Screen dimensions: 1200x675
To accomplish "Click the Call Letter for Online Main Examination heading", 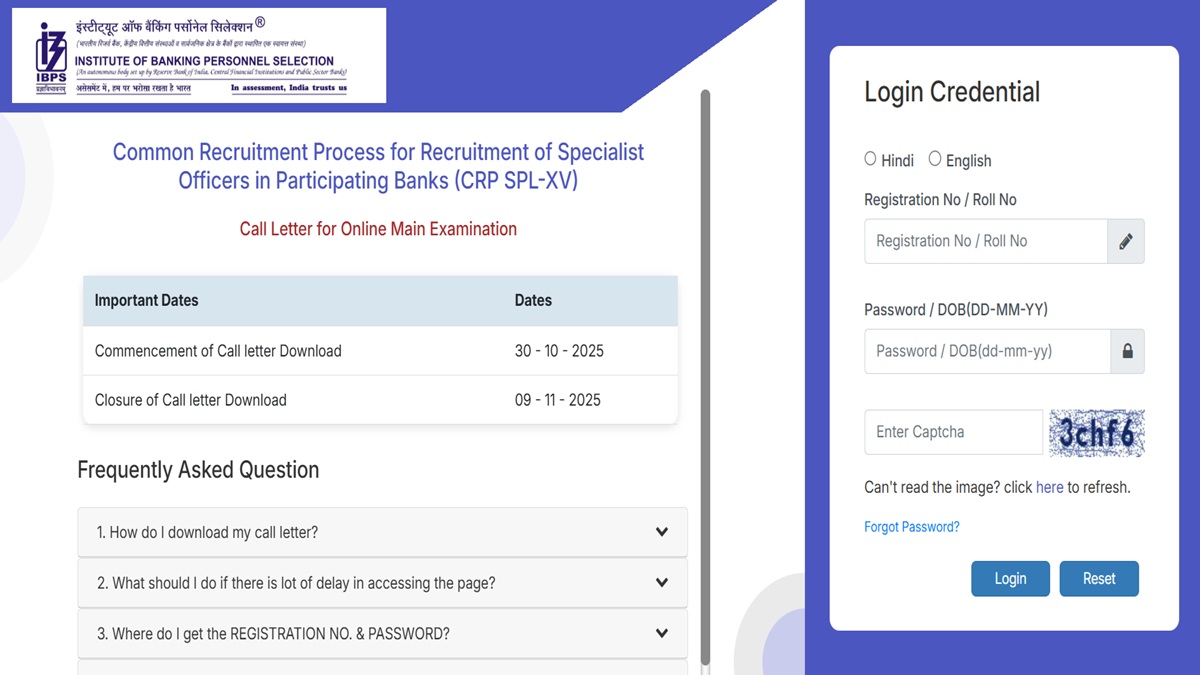I will tap(378, 229).
